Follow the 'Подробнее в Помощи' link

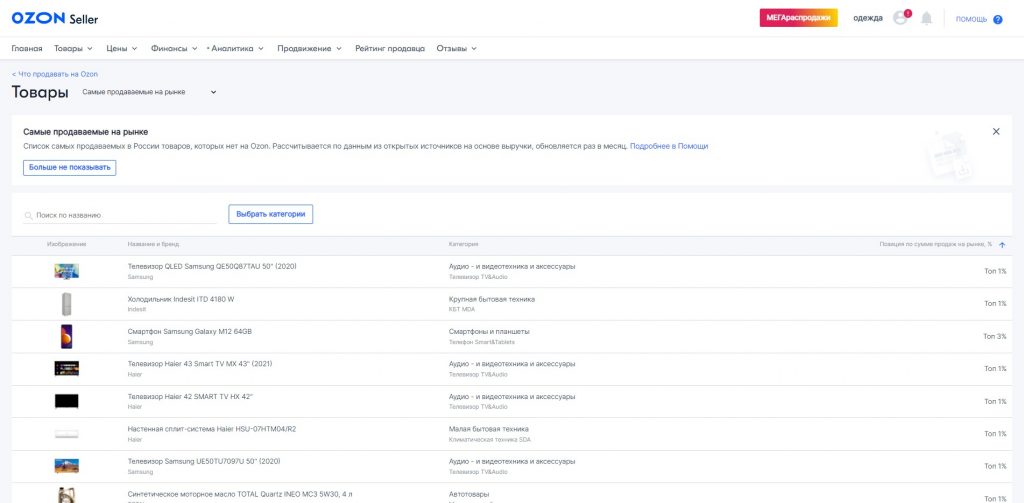tap(669, 146)
